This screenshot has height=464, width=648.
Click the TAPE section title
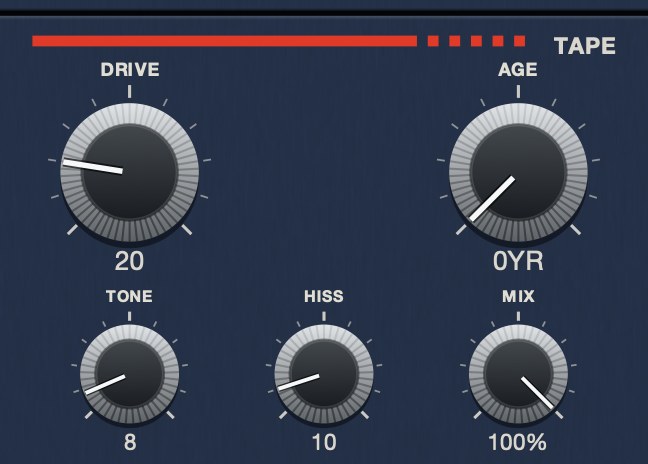(x=585, y=46)
